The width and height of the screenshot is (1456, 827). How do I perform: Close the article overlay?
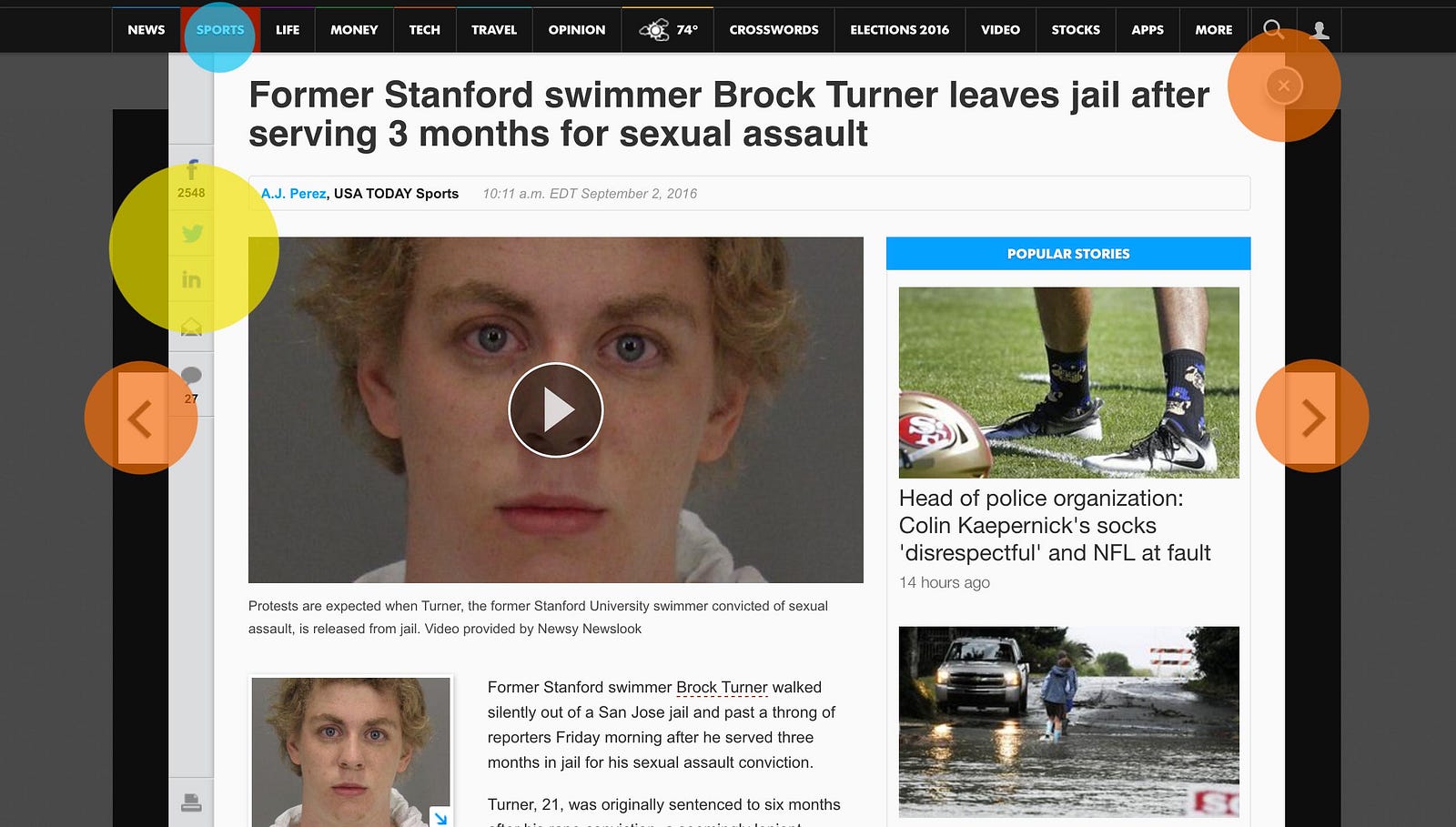pyautogui.click(x=1284, y=86)
